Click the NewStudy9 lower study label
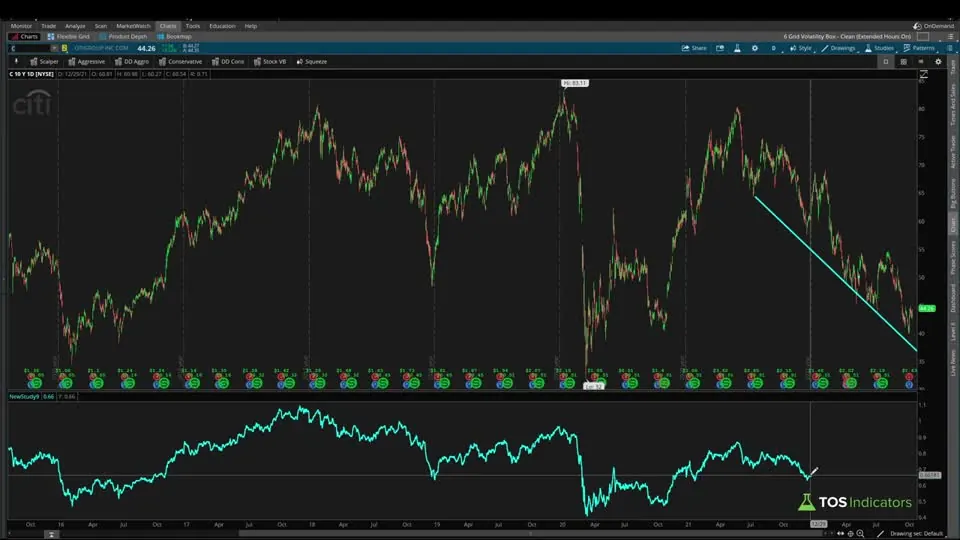The width and height of the screenshot is (960, 540). tap(24, 397)
